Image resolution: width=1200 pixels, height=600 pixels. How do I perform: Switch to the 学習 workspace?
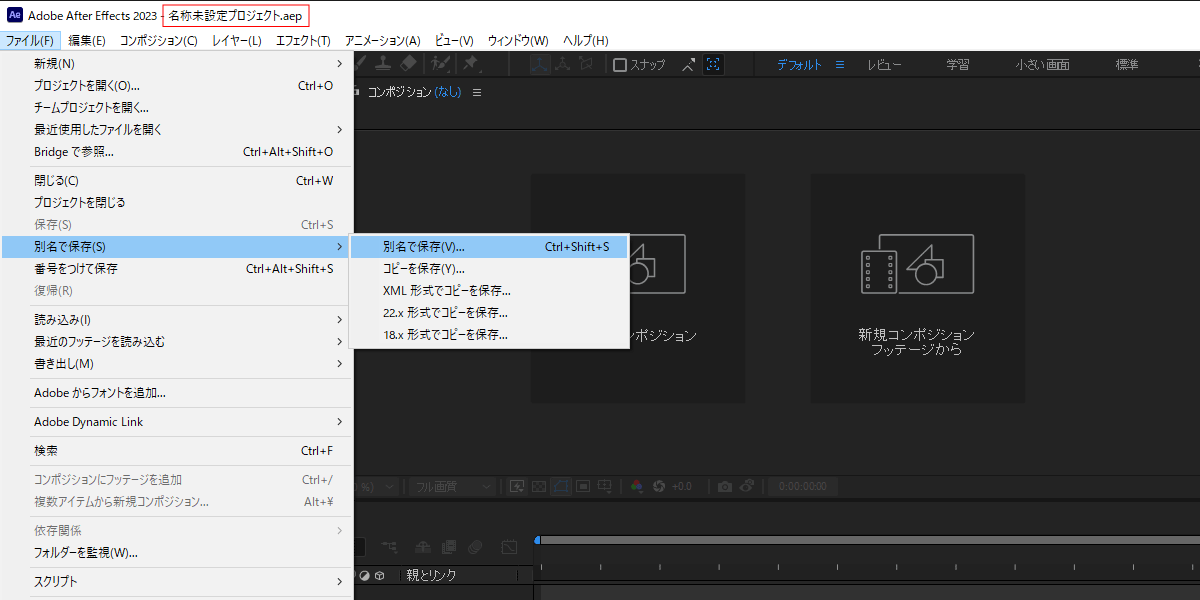point(957,64)
